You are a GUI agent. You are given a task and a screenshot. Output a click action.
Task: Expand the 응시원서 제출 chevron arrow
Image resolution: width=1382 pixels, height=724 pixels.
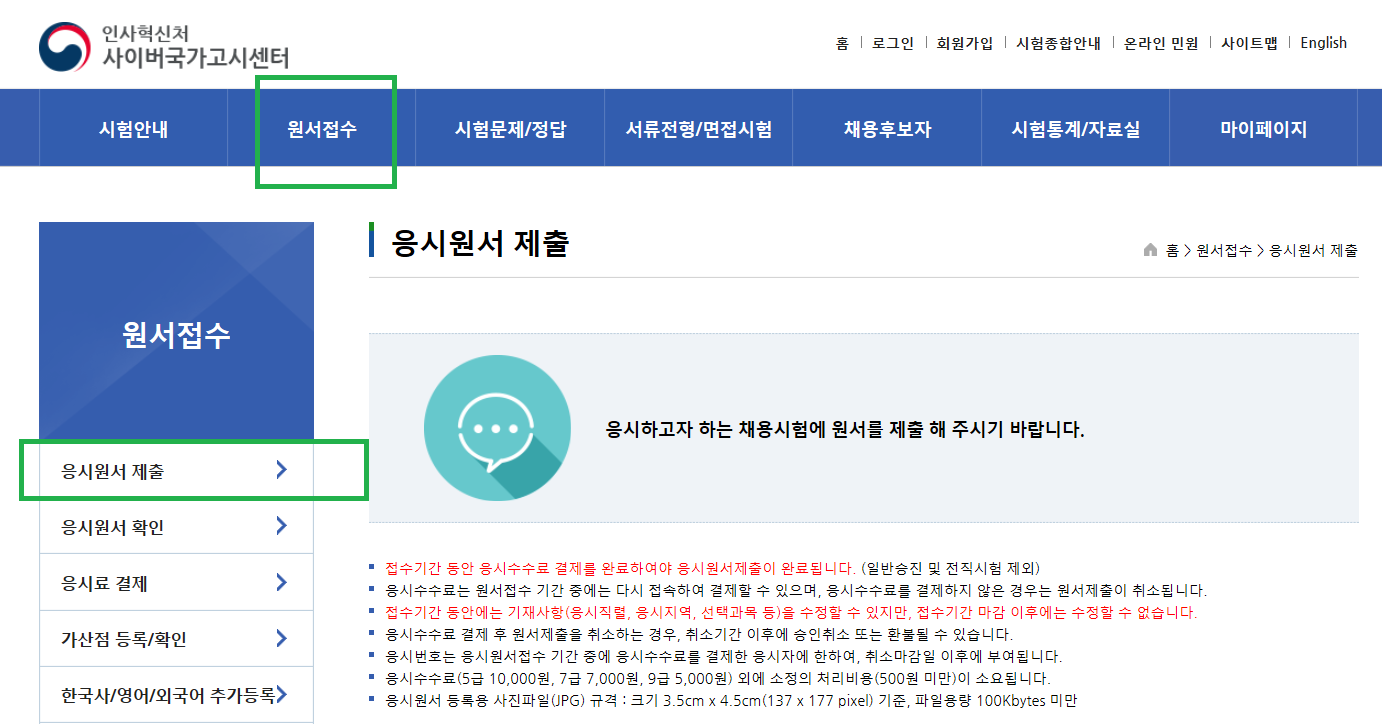[281, 470]
